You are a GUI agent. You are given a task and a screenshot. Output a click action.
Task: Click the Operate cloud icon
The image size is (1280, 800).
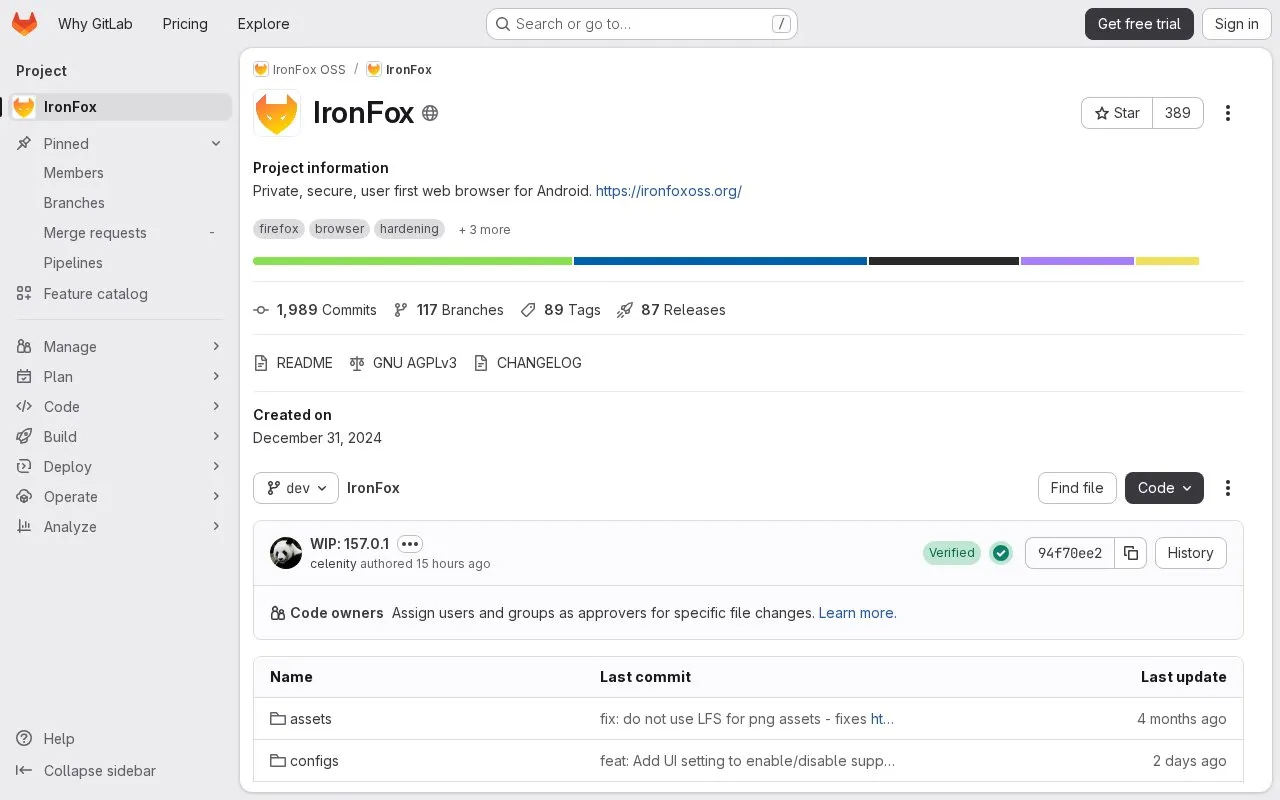pos(24,497)
